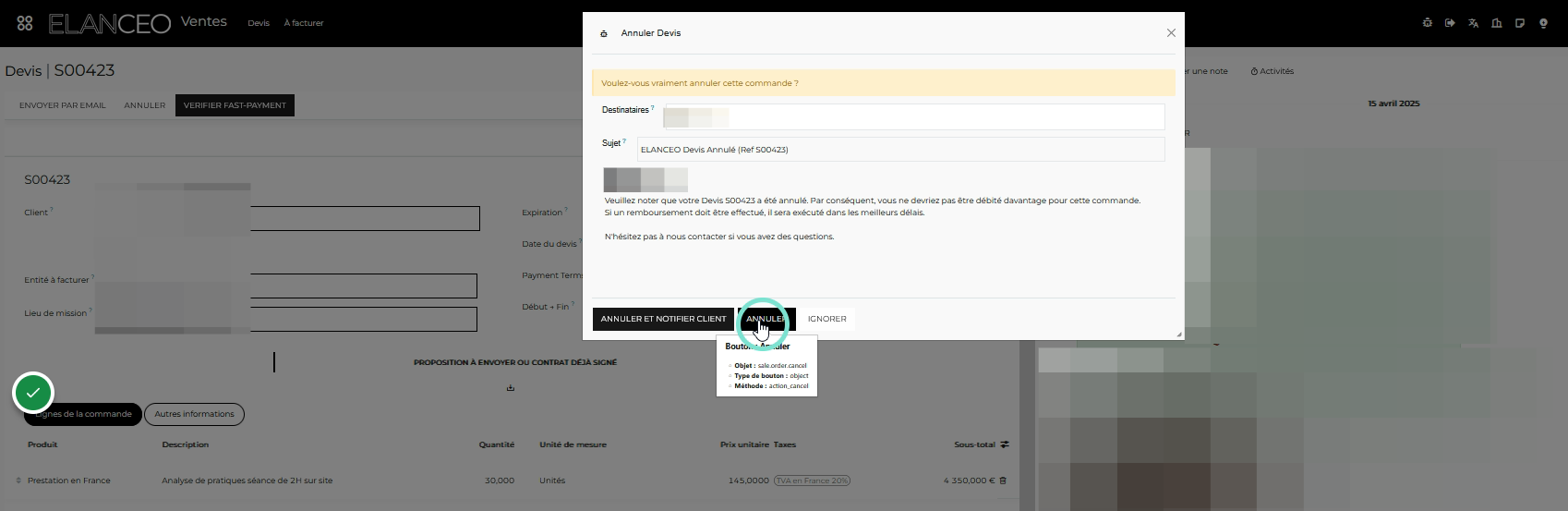Sort by the Description column header
The height and width of the screenshot is (511, 1568).
[186, 444]
